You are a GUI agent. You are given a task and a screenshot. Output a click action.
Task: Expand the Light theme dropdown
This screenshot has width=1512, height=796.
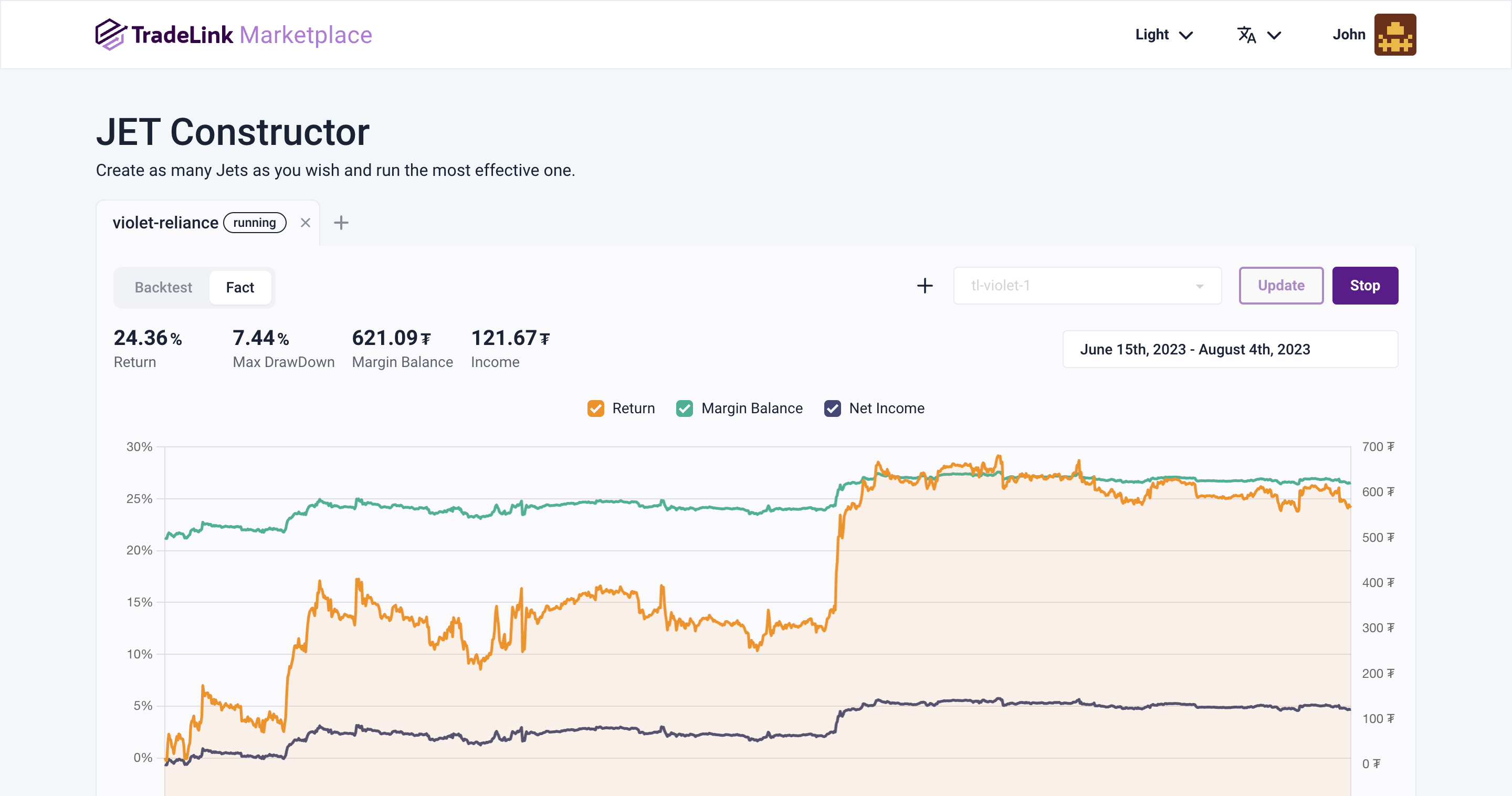1163,35
